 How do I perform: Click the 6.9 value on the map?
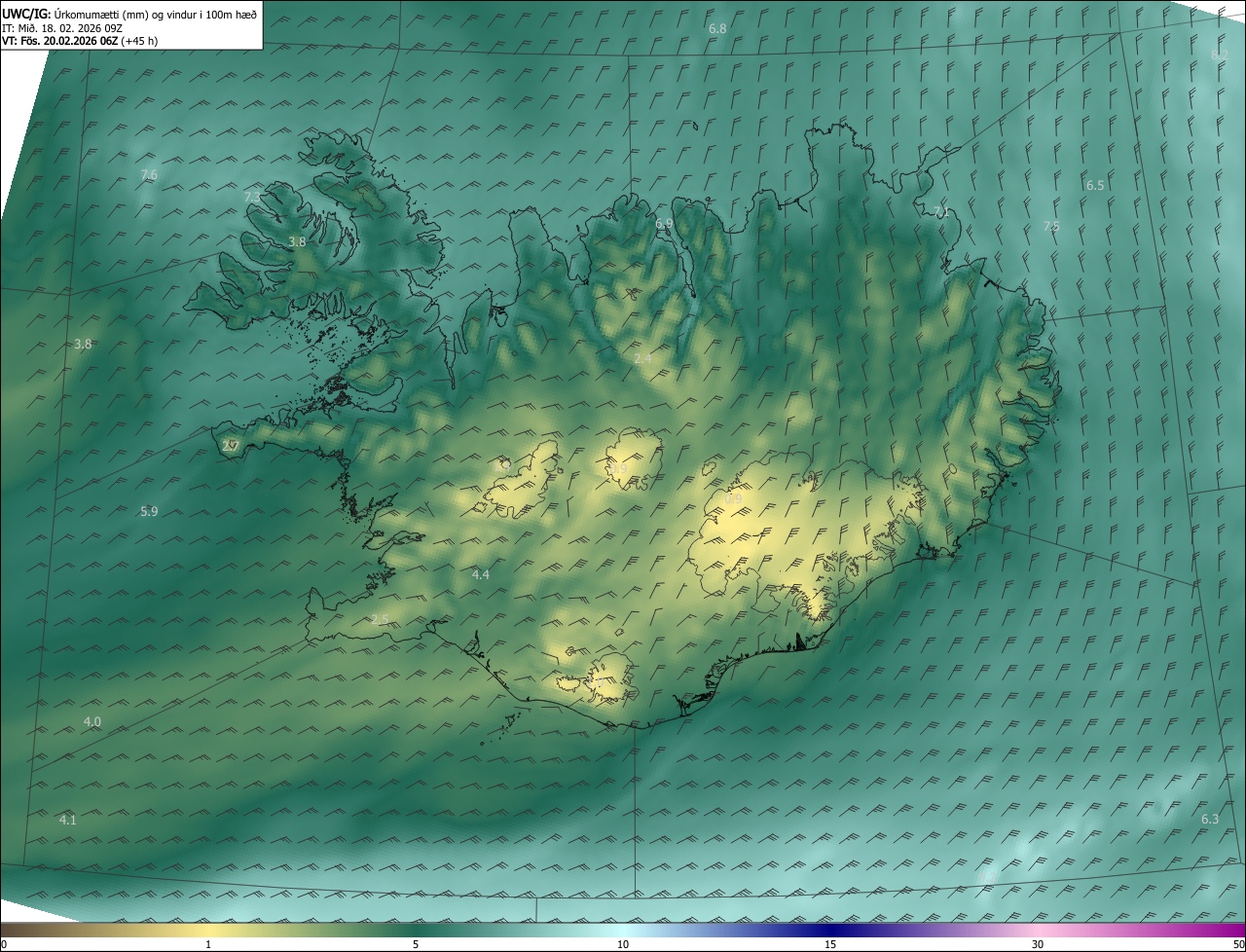click(664, 224)
